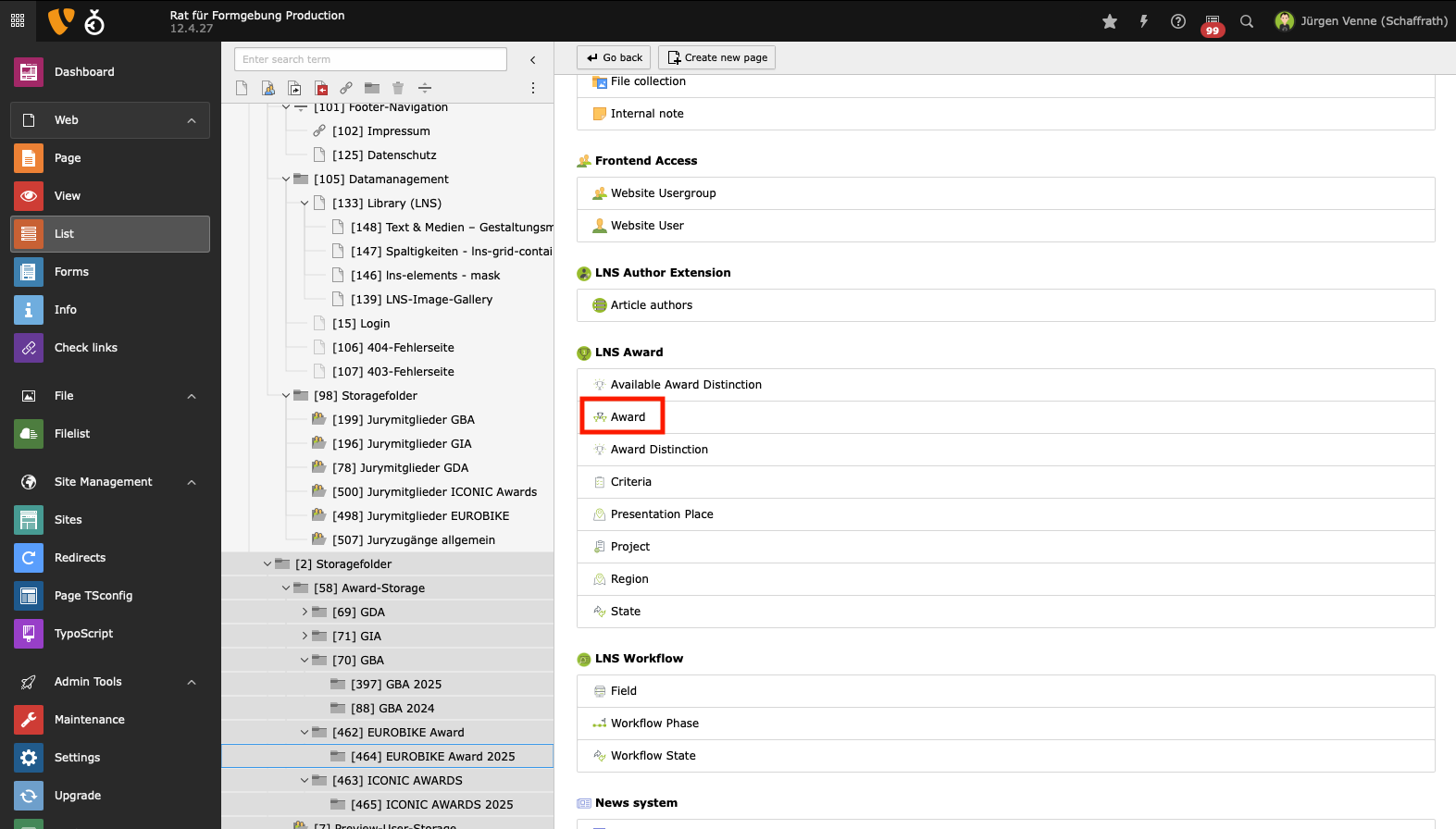Collapse the page tree panel arrow
Screen dimensions: 1456x829
[532, 60]
